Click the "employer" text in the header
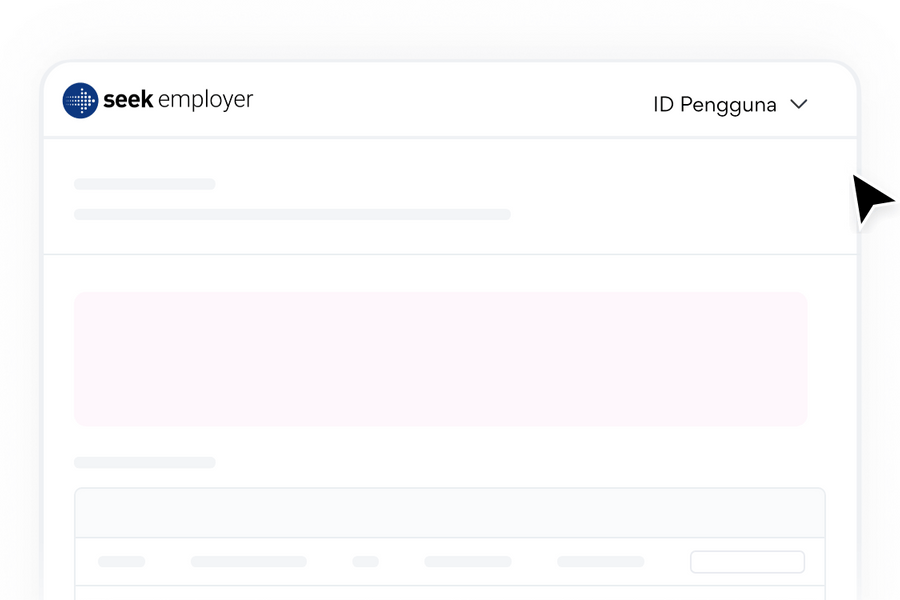 [x=205, y=101]
